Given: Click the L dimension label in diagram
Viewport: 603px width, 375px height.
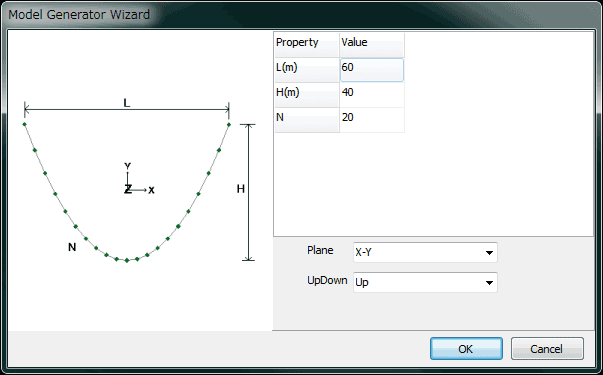Looking at the screenshot, I should pos(127,103).
